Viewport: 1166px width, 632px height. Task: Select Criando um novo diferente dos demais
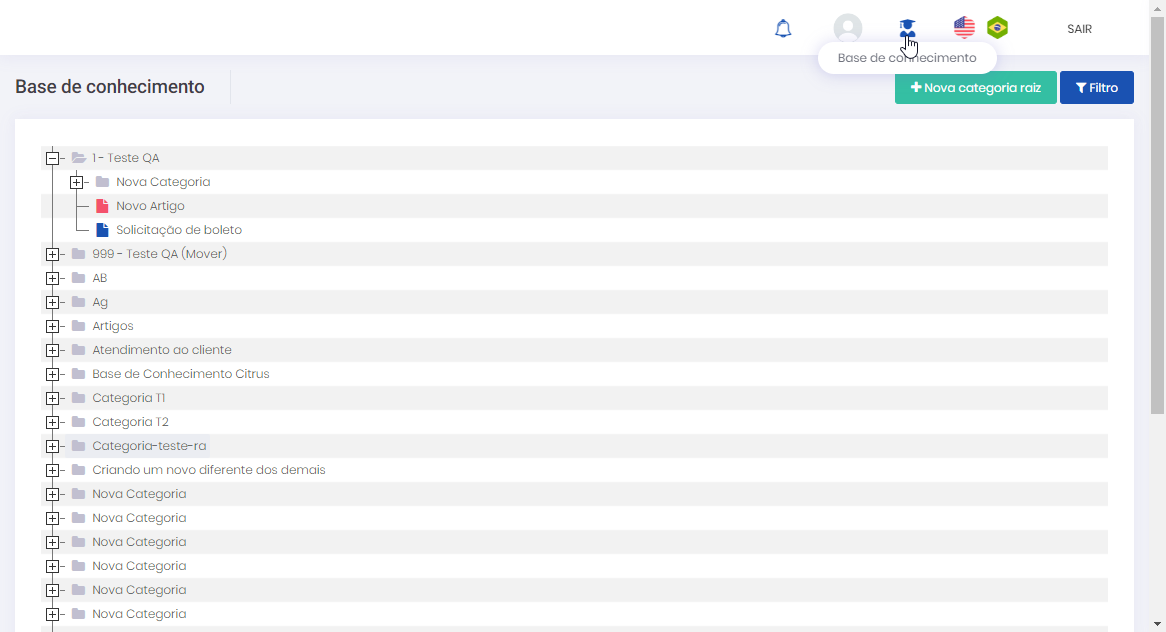(209, 470)
